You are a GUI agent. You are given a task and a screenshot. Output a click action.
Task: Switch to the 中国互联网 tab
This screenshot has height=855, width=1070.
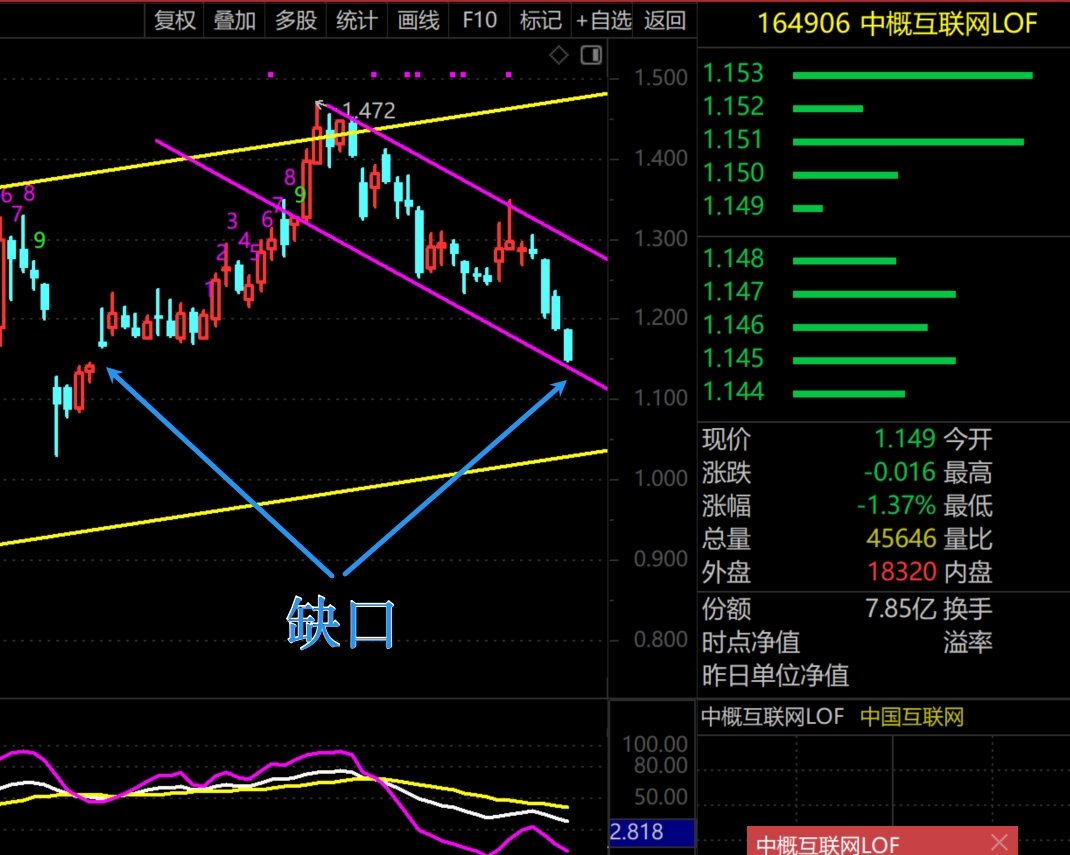click(x=911, y=717)
